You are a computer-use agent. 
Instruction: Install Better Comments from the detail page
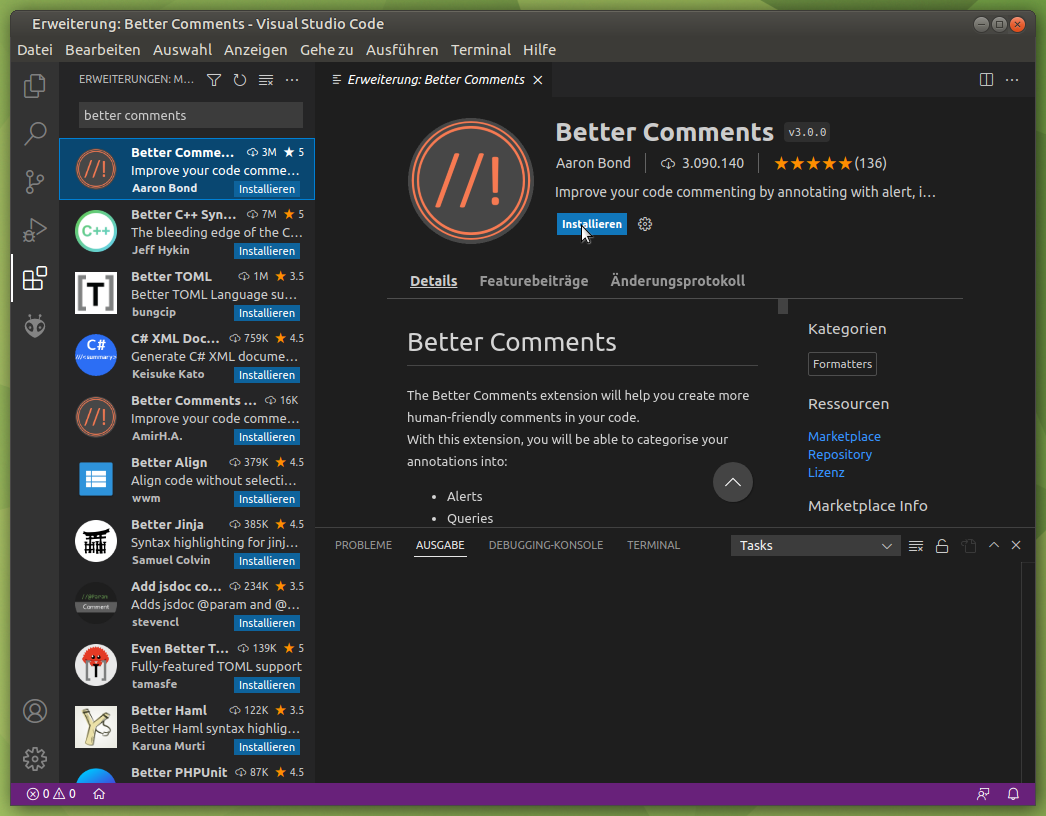click(592, 224)
